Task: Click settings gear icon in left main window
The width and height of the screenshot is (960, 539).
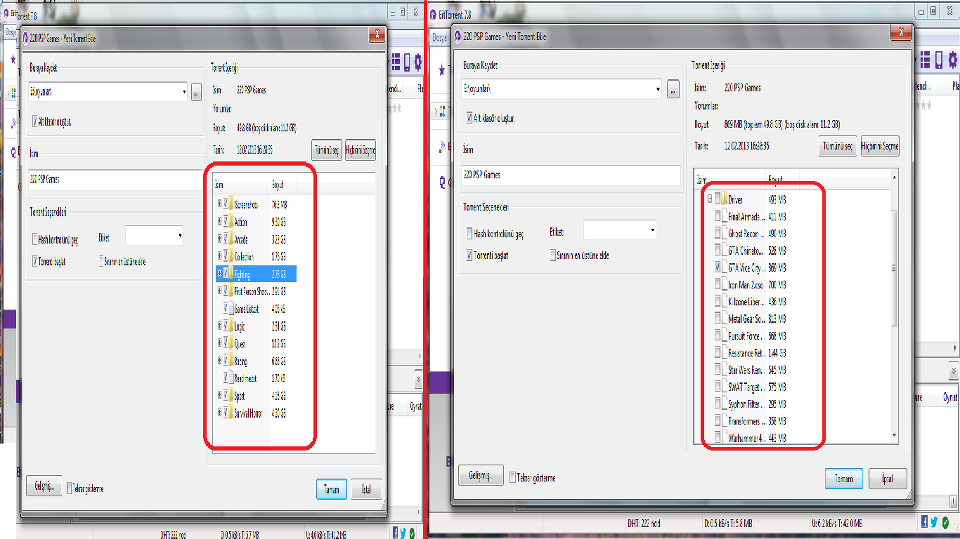Action: [x=418, y=62]
